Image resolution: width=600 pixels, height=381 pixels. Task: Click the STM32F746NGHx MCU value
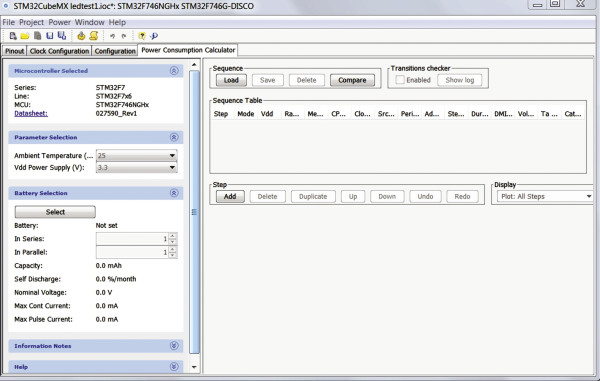[x=122, y=104]
